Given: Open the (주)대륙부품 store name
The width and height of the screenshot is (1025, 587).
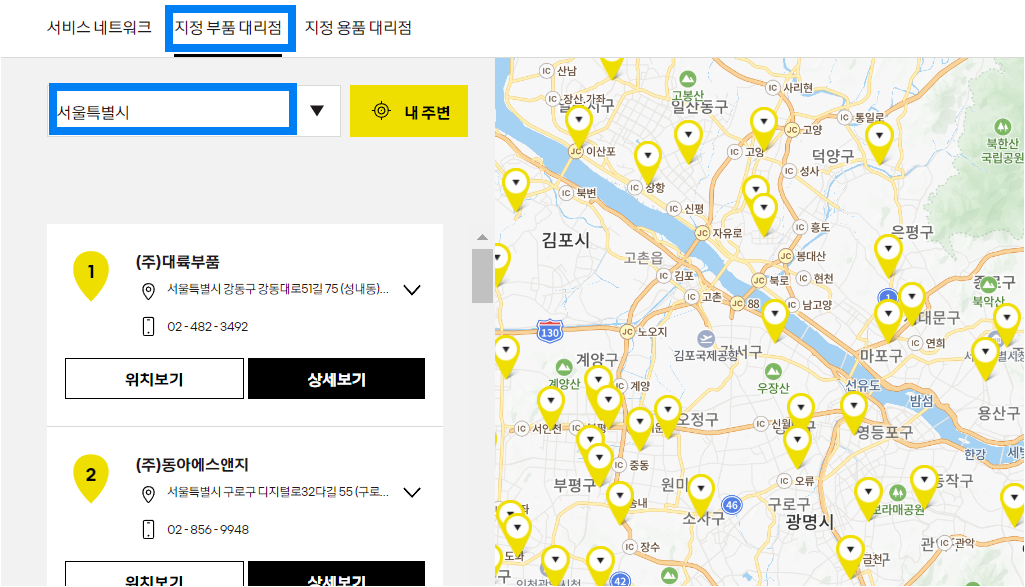Looking at the screenshot, I should tap(178, 261).
